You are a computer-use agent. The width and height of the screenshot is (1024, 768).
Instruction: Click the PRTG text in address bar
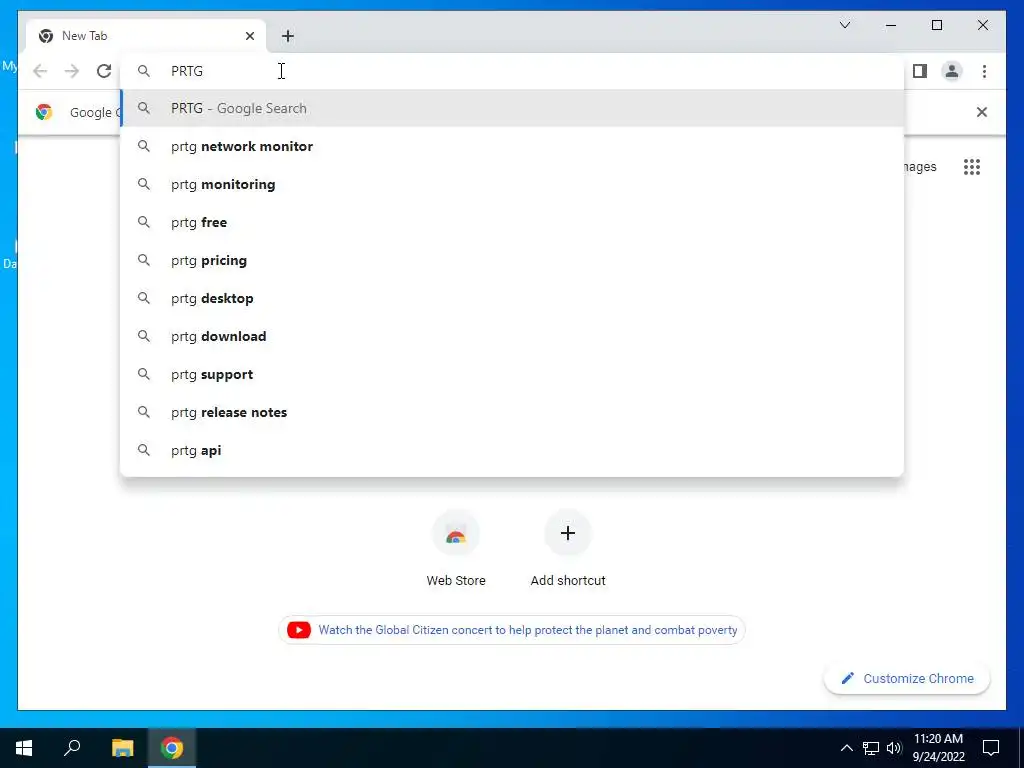(187, 71)
